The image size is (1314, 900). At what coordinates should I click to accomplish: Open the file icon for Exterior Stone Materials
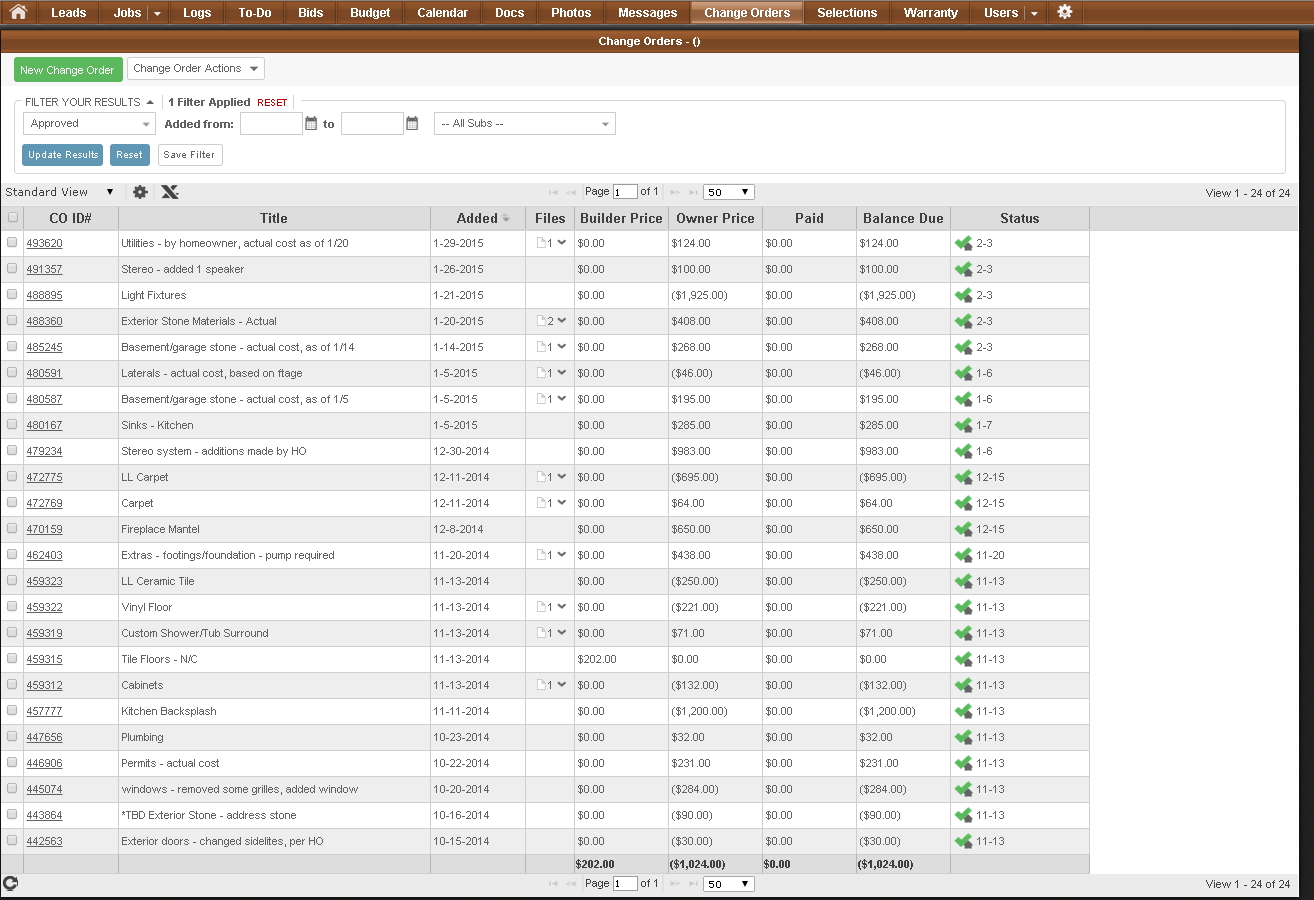pyautogui.click(x=542, y=321)
